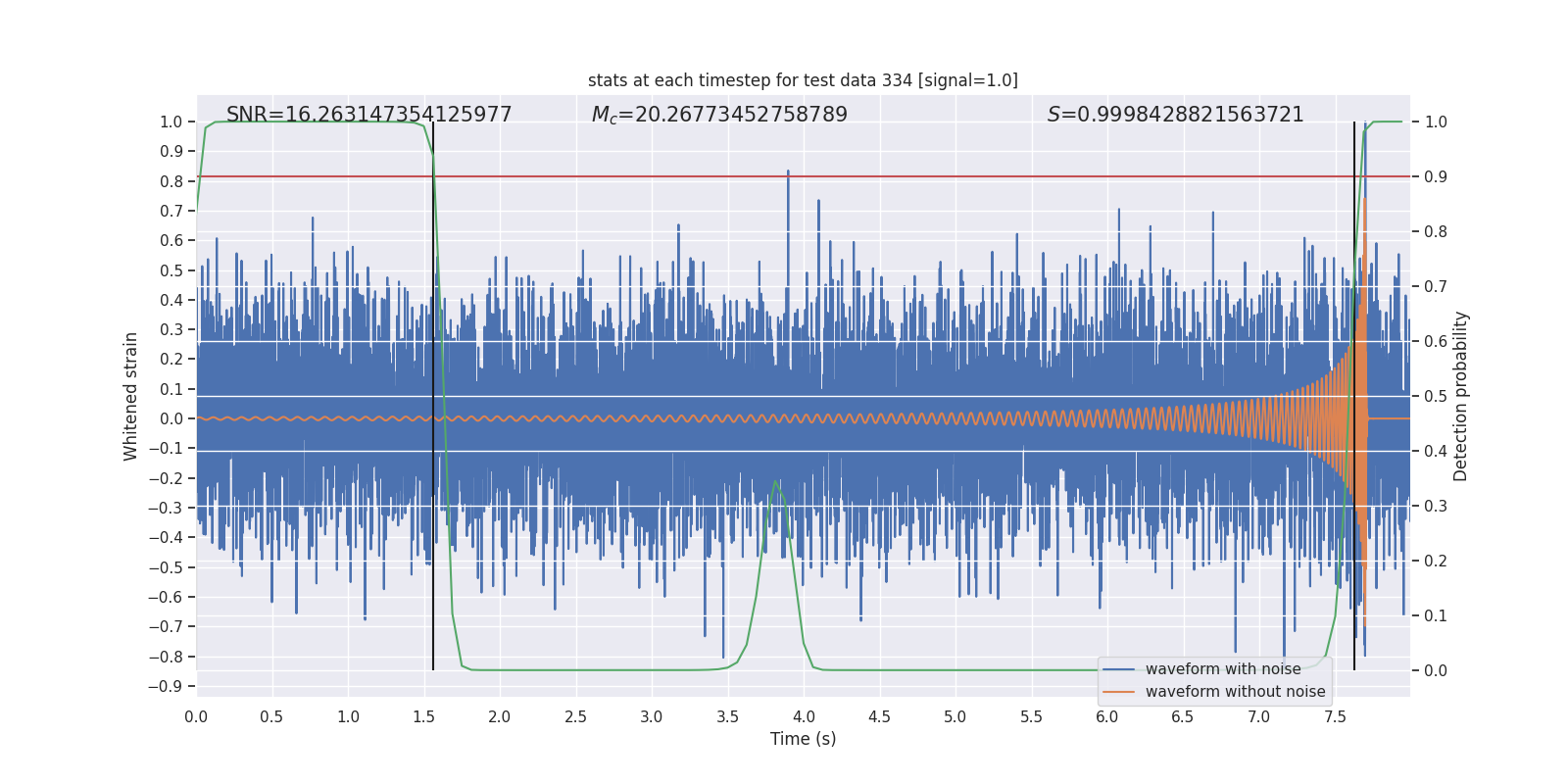
Task: Click the tallest blue noise spike near 3.9 s
Action: 788,172
